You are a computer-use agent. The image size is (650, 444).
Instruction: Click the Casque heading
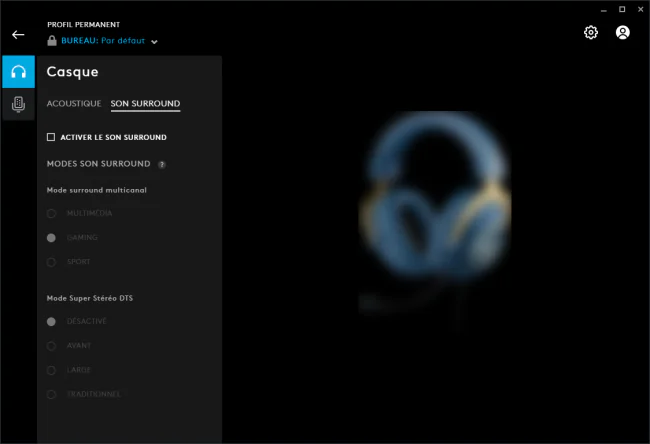(x=73, y=72)
